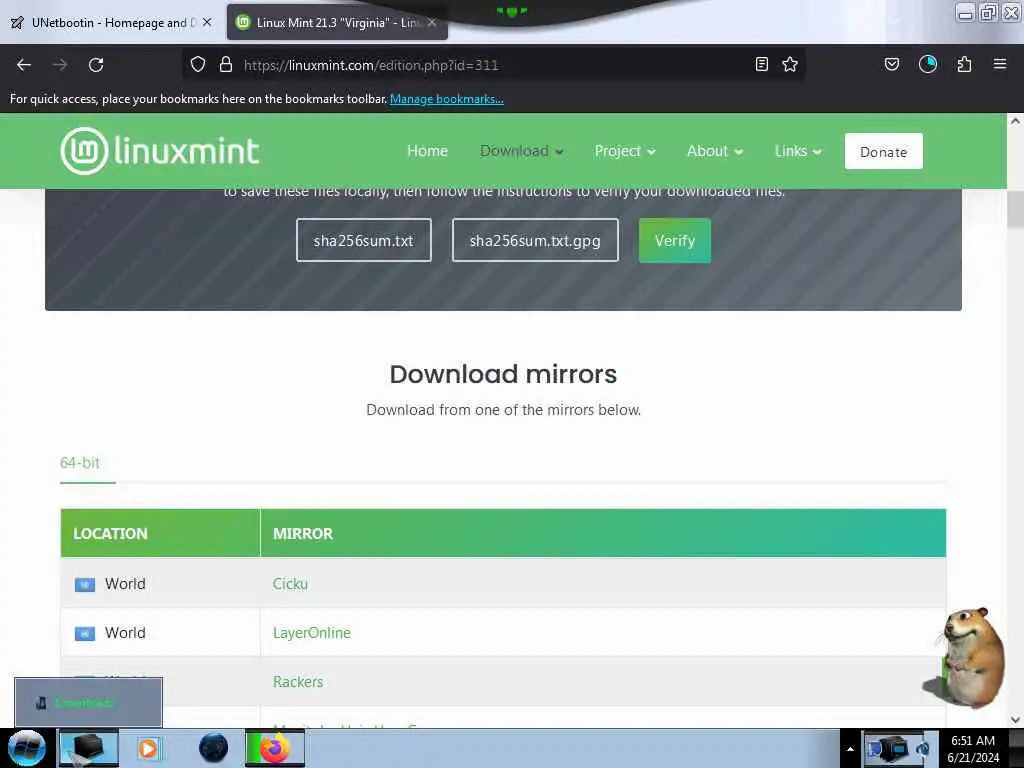Click the flag icon in the LayerOnline row

coord(85,633)
